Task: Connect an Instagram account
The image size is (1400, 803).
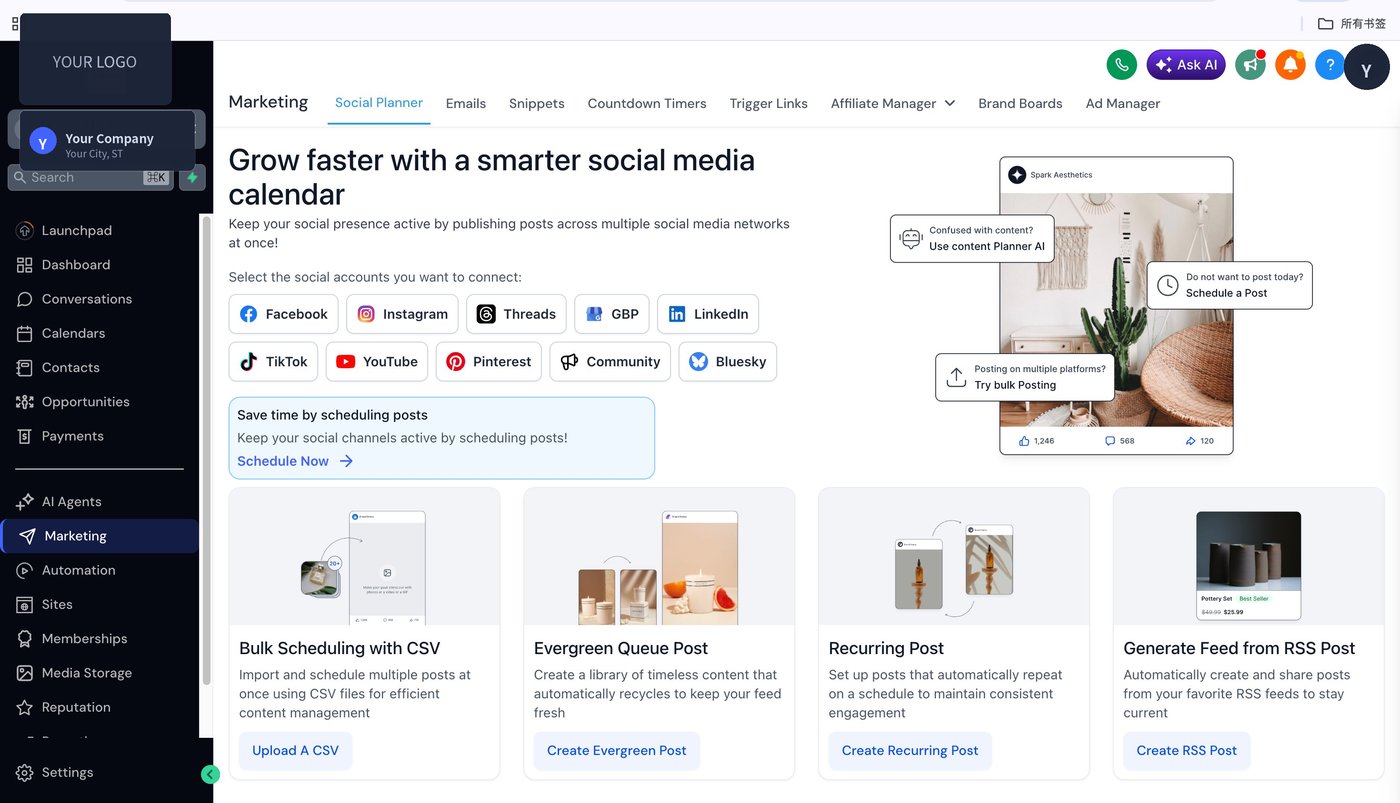Action: [x=403, y=314]
